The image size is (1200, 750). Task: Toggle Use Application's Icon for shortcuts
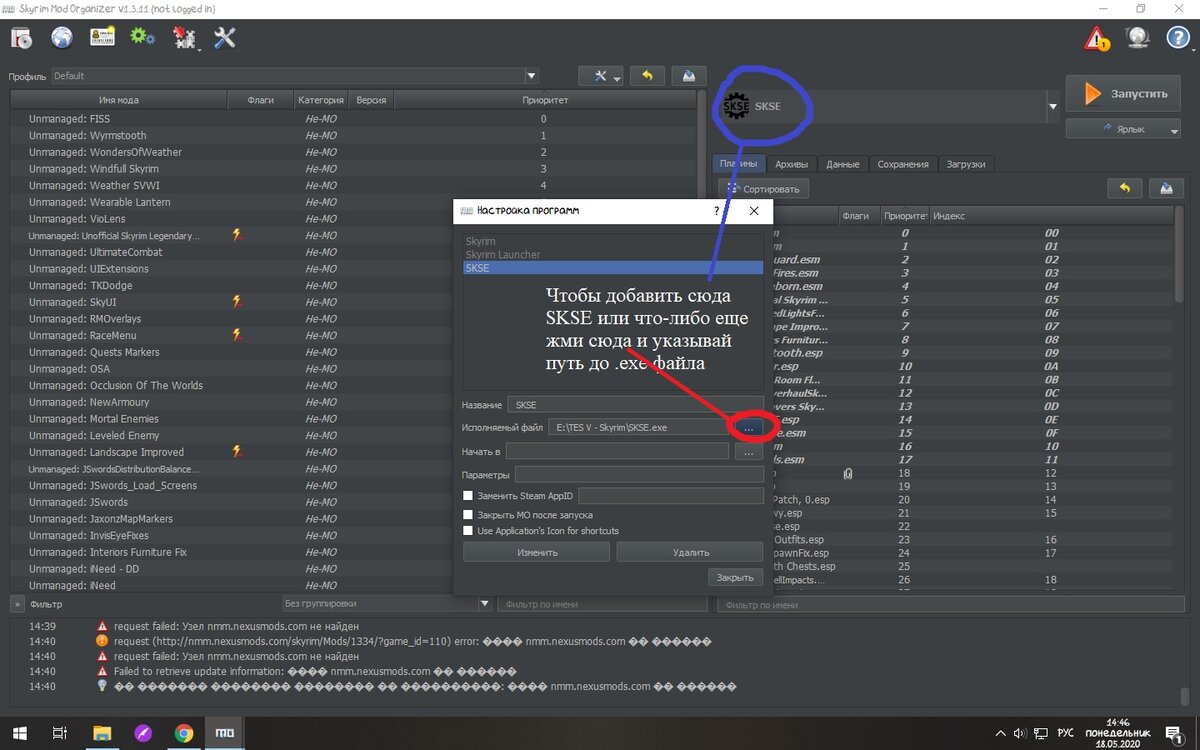click(468, 531)
